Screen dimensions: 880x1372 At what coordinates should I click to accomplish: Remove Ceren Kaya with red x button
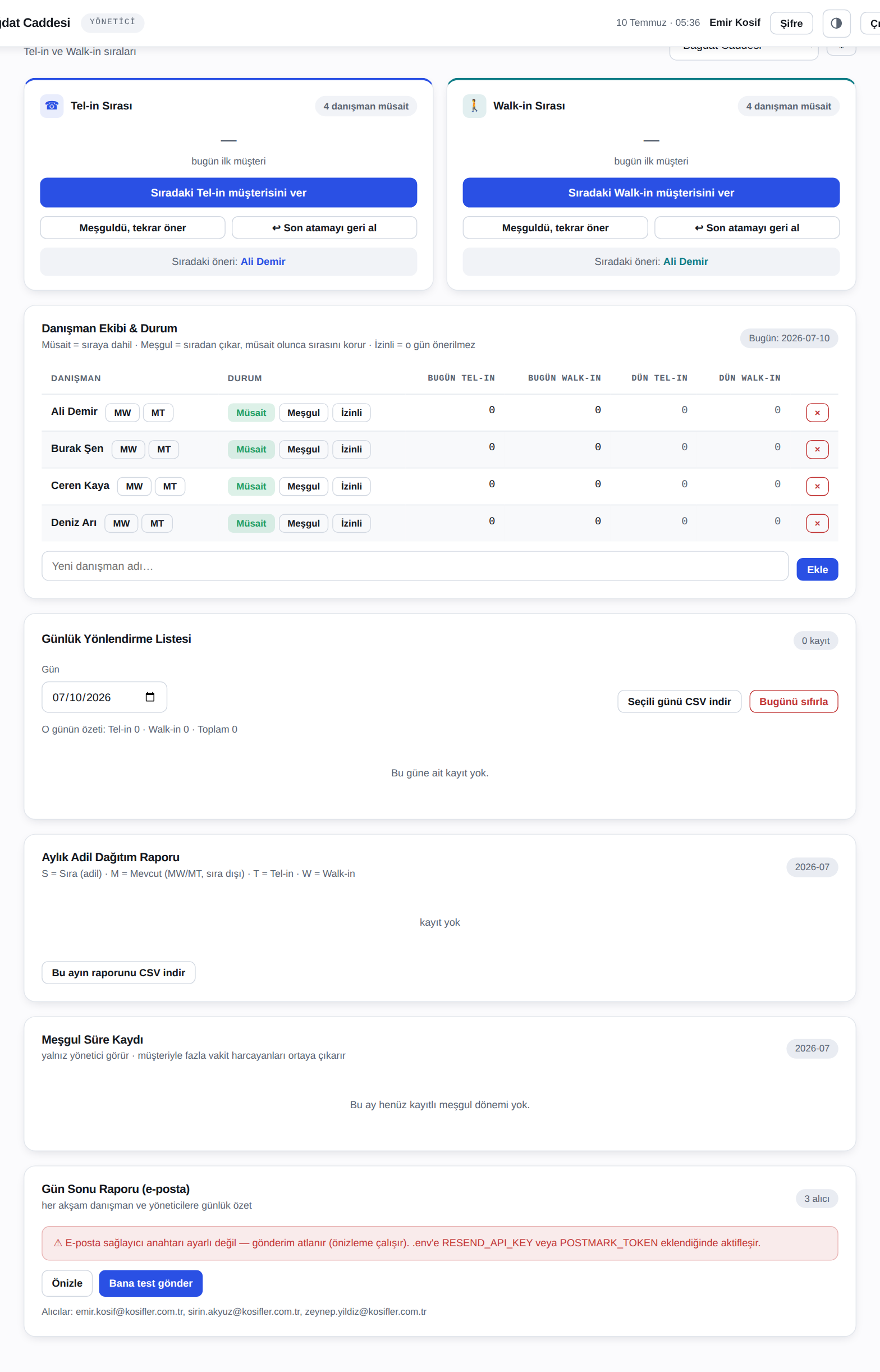click(817, 486)
